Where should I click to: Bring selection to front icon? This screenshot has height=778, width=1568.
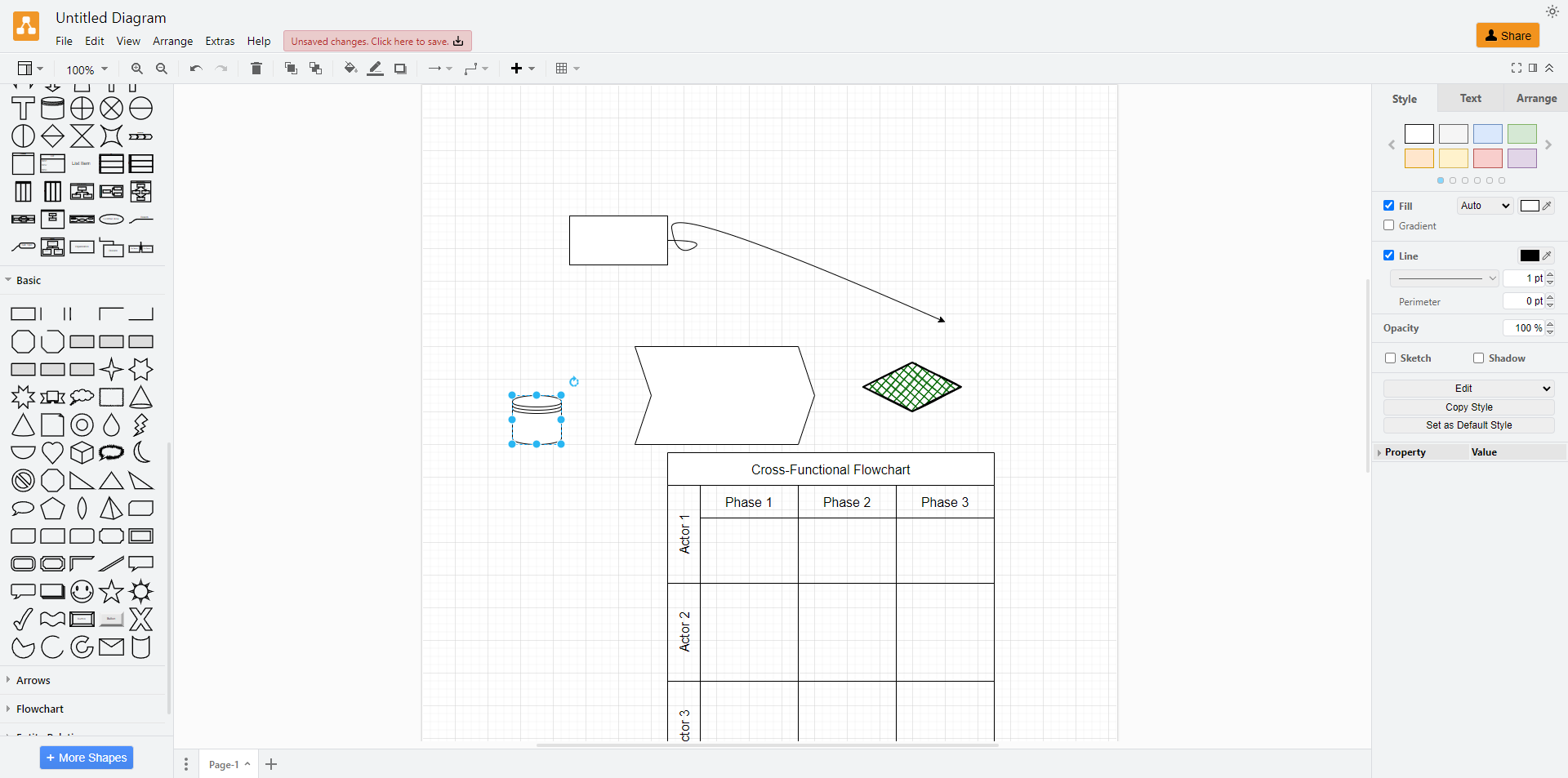click(x=291, y=69)
